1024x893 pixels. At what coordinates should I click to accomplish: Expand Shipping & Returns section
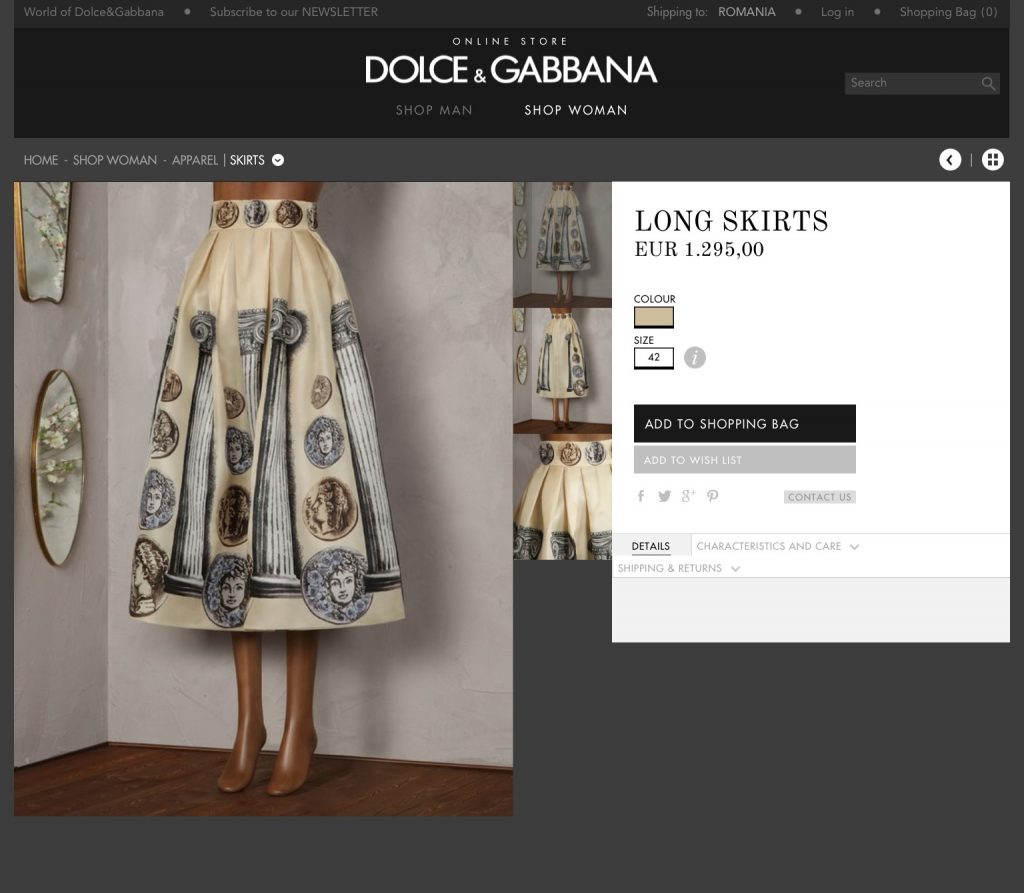point(678,569)
